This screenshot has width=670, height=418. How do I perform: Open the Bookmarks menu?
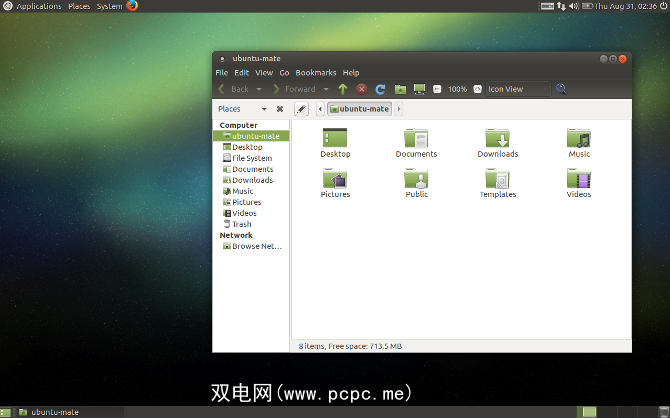316,73
